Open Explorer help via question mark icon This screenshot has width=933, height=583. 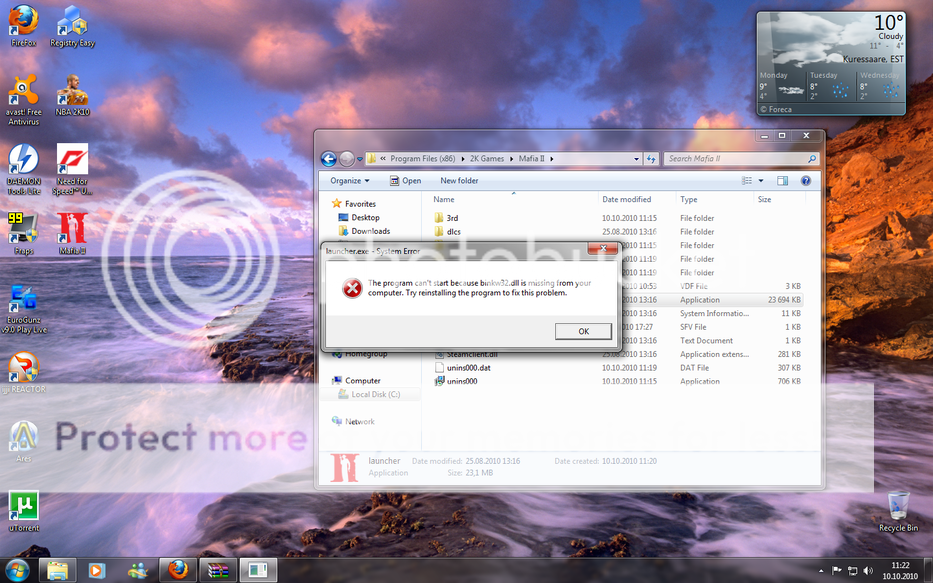pos(806,181)
